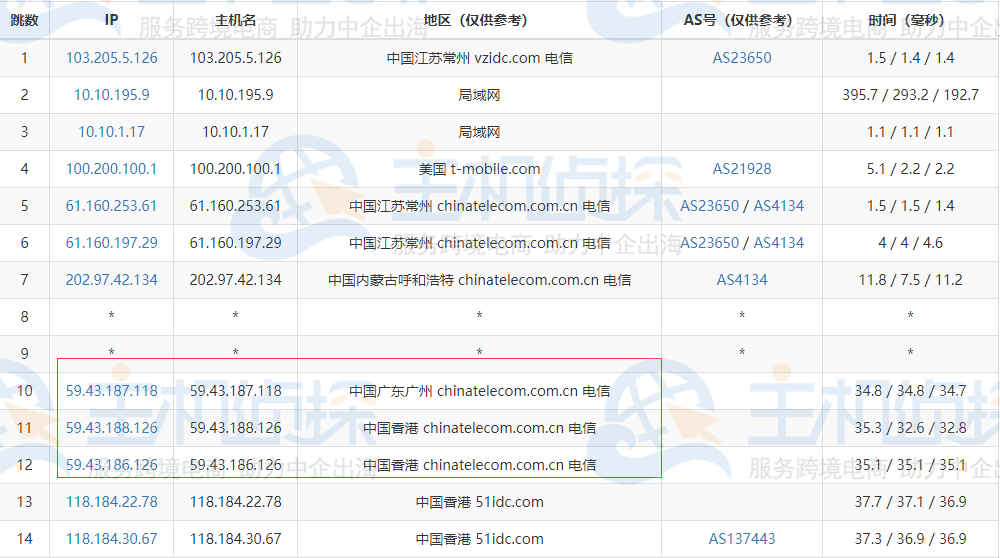The height and width of the screenshot is (558, 1000).
Task: Click time value 11.8 / 7.5 / 11.2
Action: tap(910, 280)
